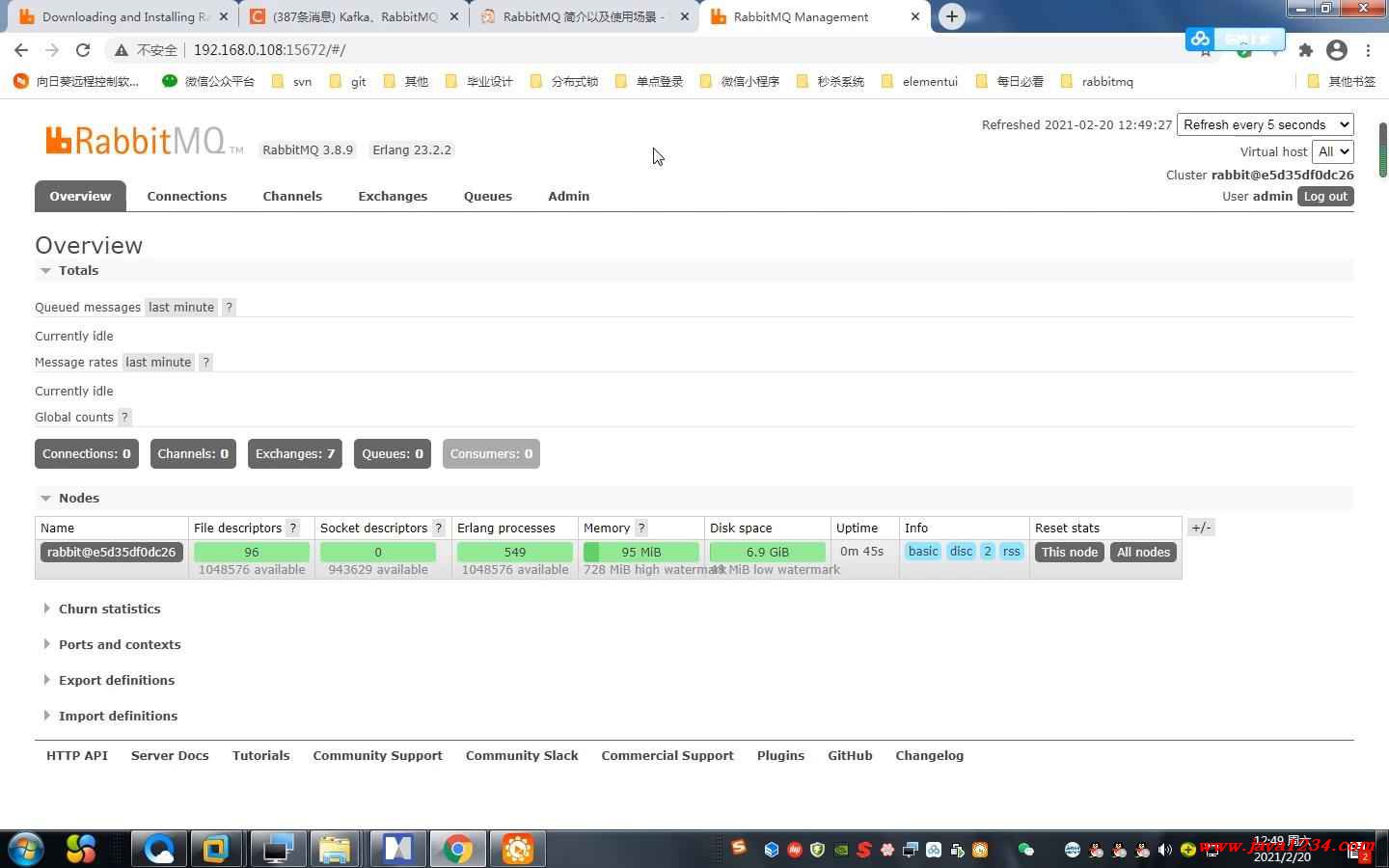
Task: Open Chrome extensions puzzle icon
Action: [x=1306, y=50]
